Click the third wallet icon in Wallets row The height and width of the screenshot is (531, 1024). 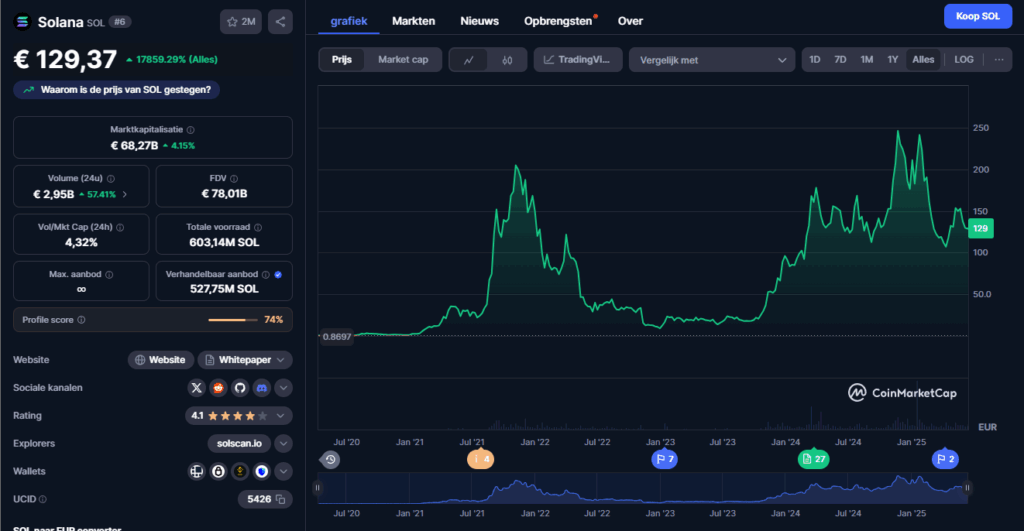(x=240, y=472)
